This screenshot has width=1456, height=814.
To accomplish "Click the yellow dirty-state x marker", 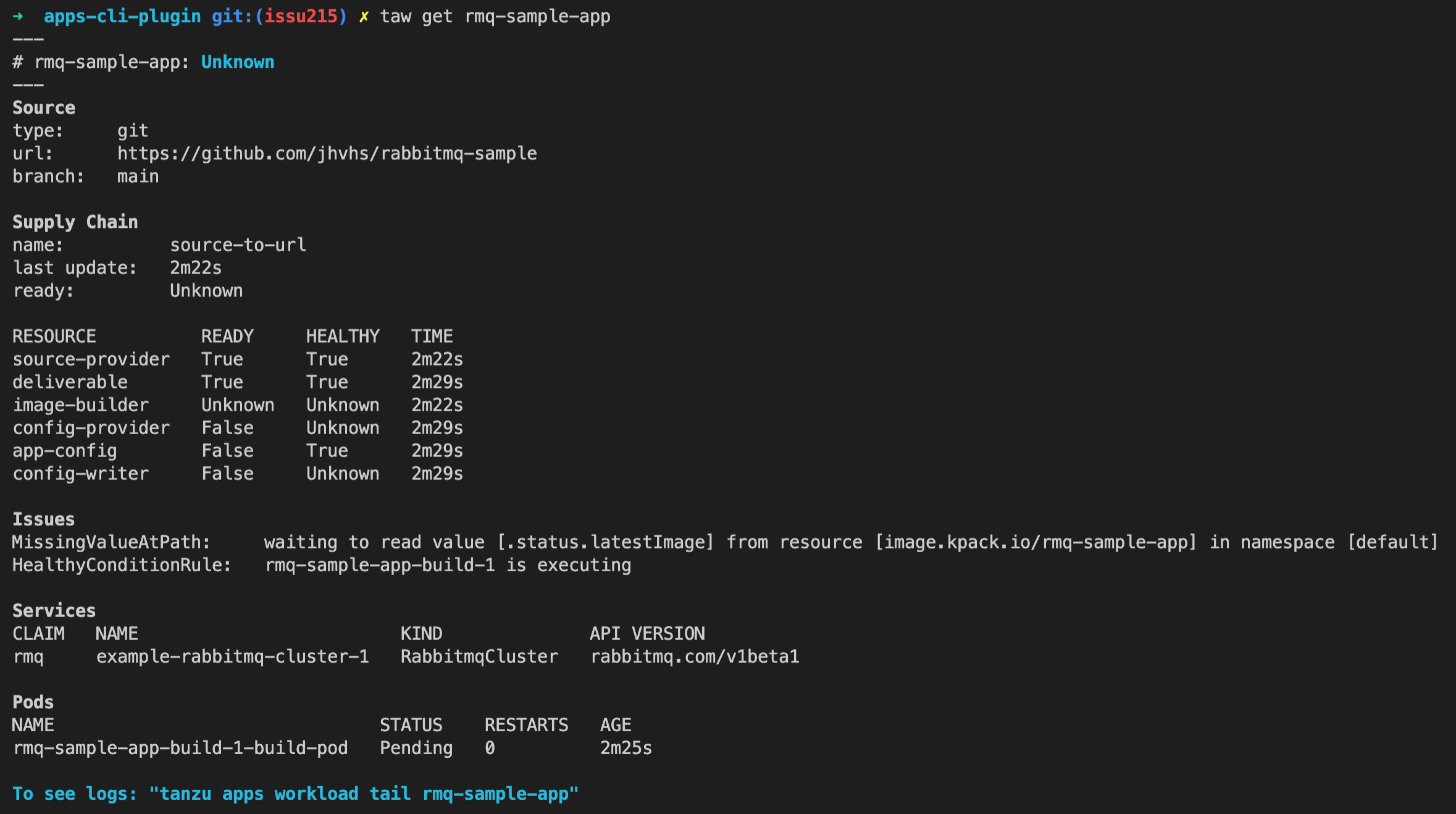I will [x=364, y=17].
